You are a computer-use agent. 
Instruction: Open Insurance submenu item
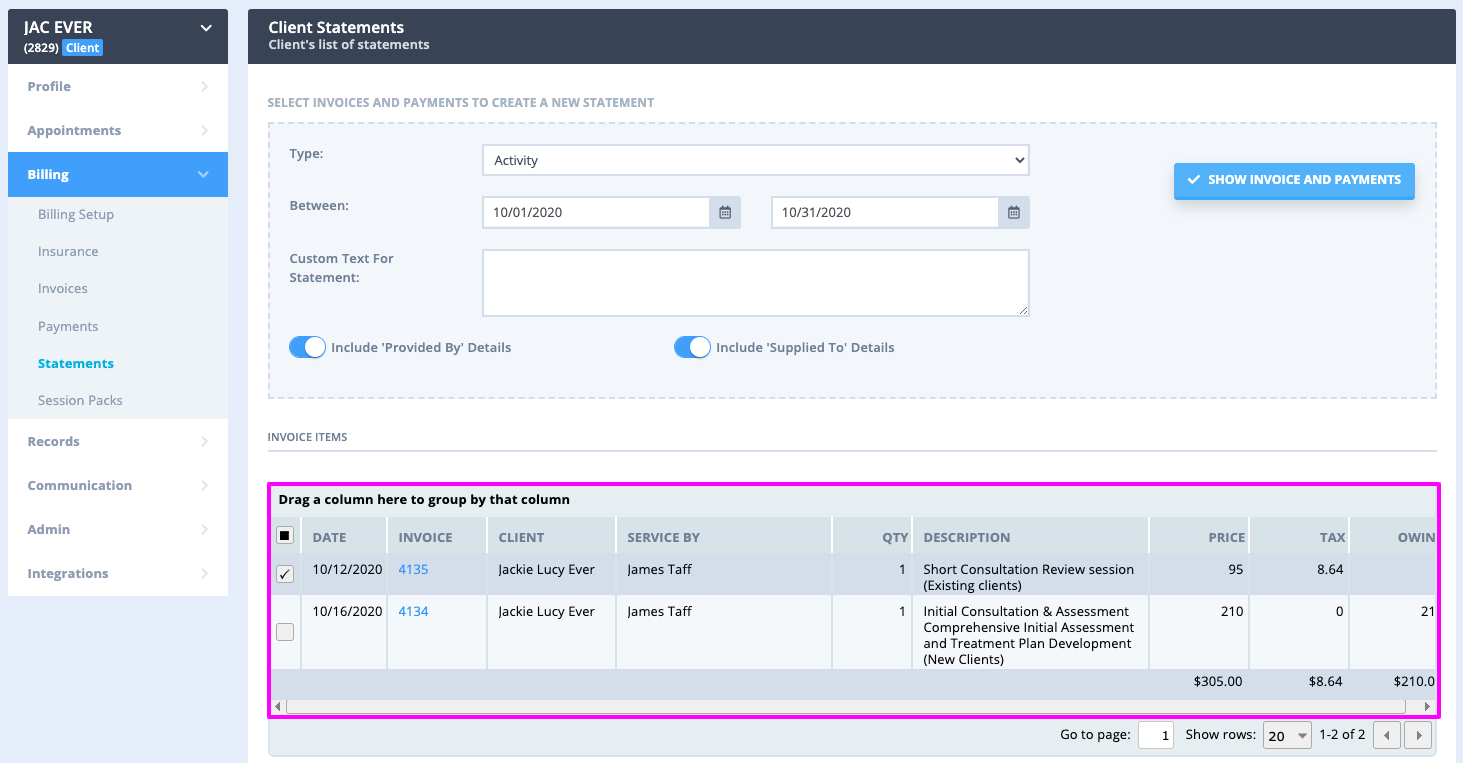point(68,252)
